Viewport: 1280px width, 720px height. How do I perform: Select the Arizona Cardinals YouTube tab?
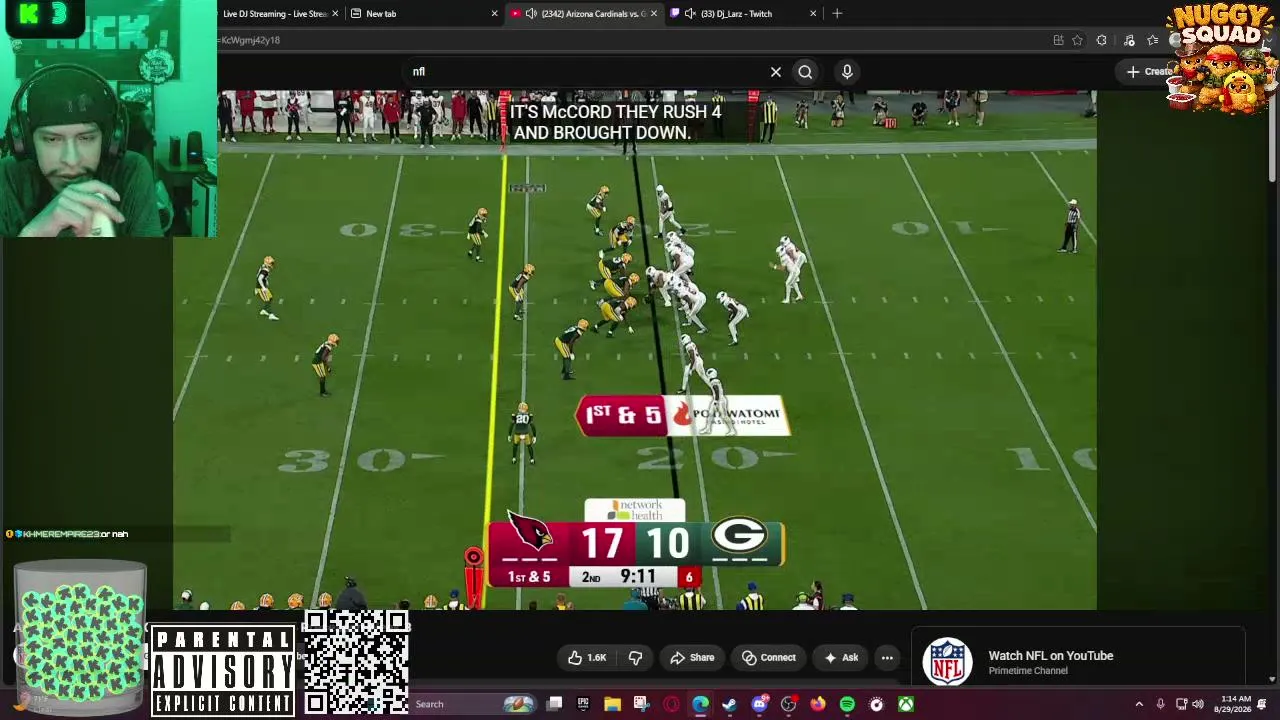(584, 14)
